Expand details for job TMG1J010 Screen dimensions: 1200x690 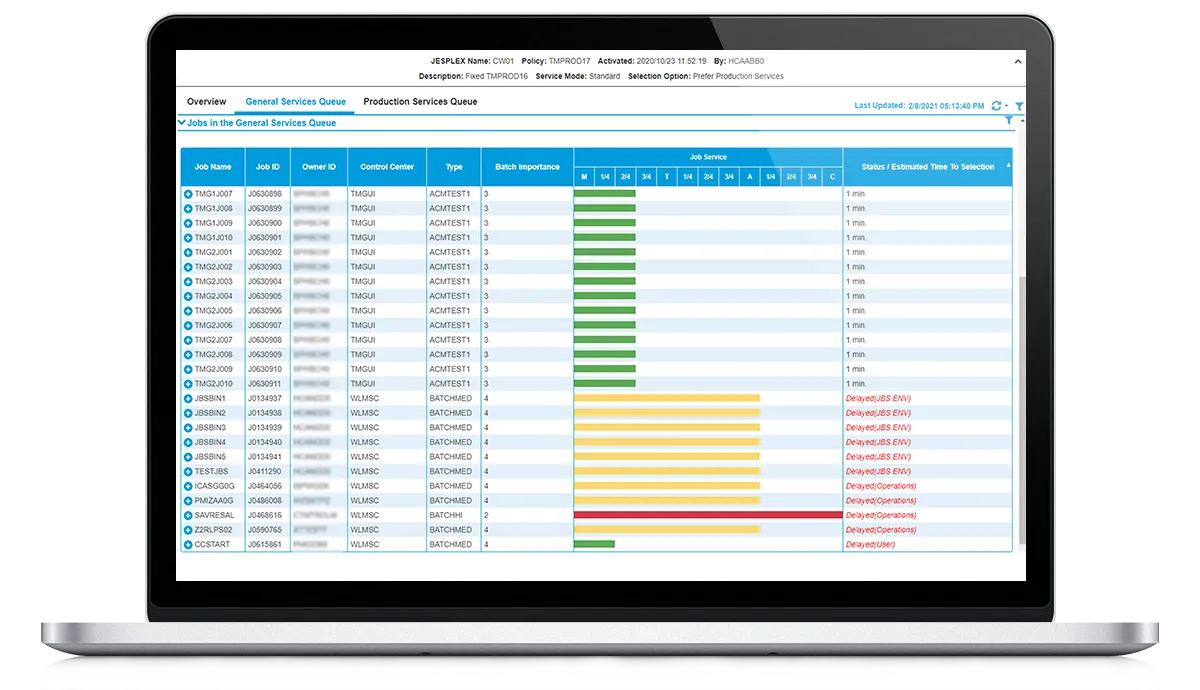pyautogui.click(x=188, y=238)
